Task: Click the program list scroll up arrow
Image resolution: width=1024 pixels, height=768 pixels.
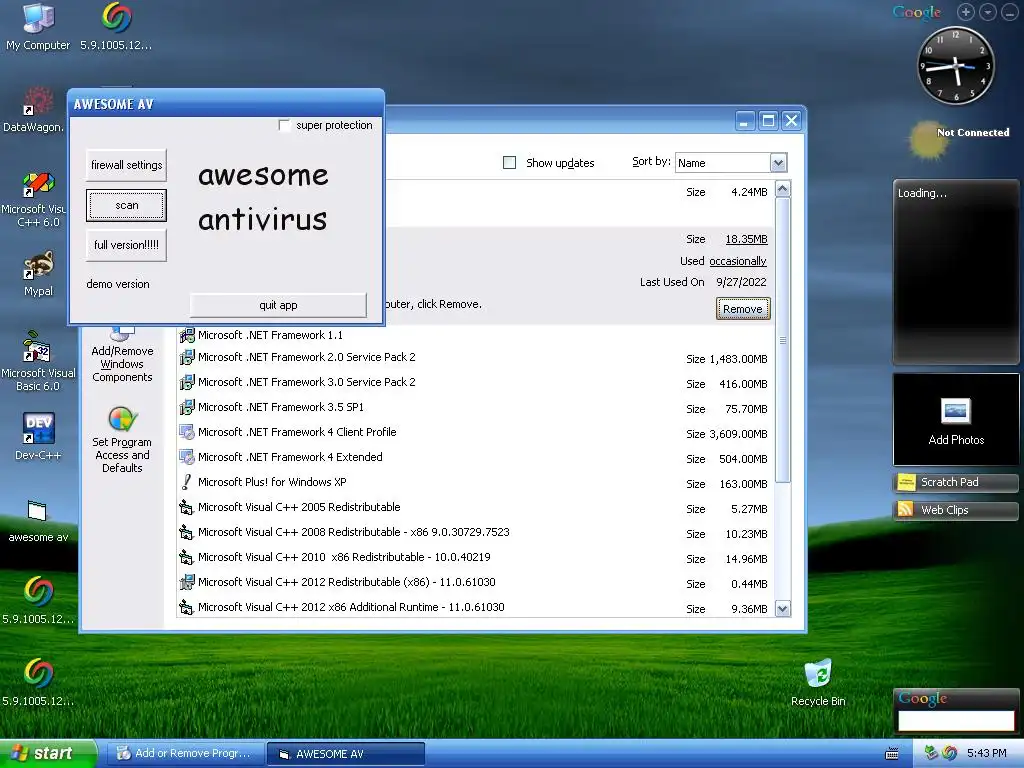Action: tap(782, 189)
